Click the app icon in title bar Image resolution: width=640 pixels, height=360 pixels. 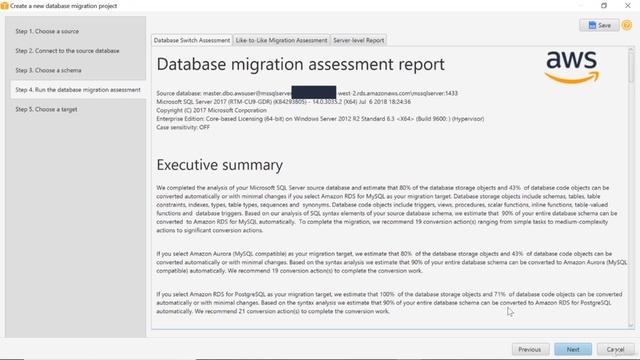(x=4, y=6)
